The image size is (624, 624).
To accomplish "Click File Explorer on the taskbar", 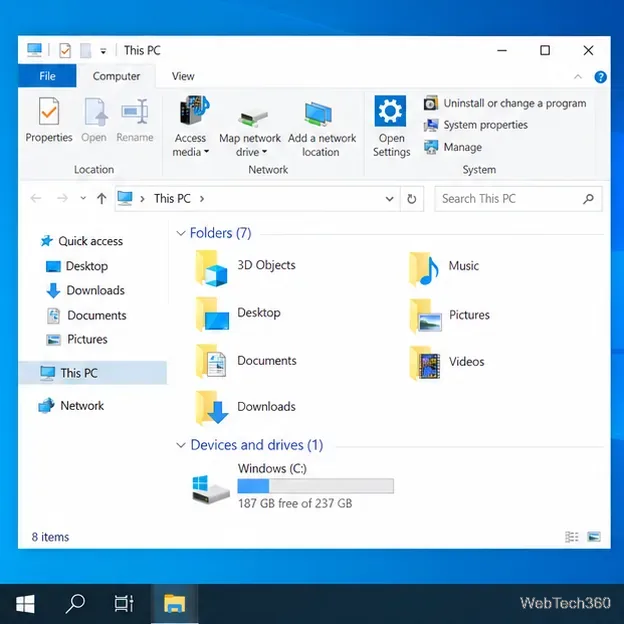I will (x=174, y=604).
